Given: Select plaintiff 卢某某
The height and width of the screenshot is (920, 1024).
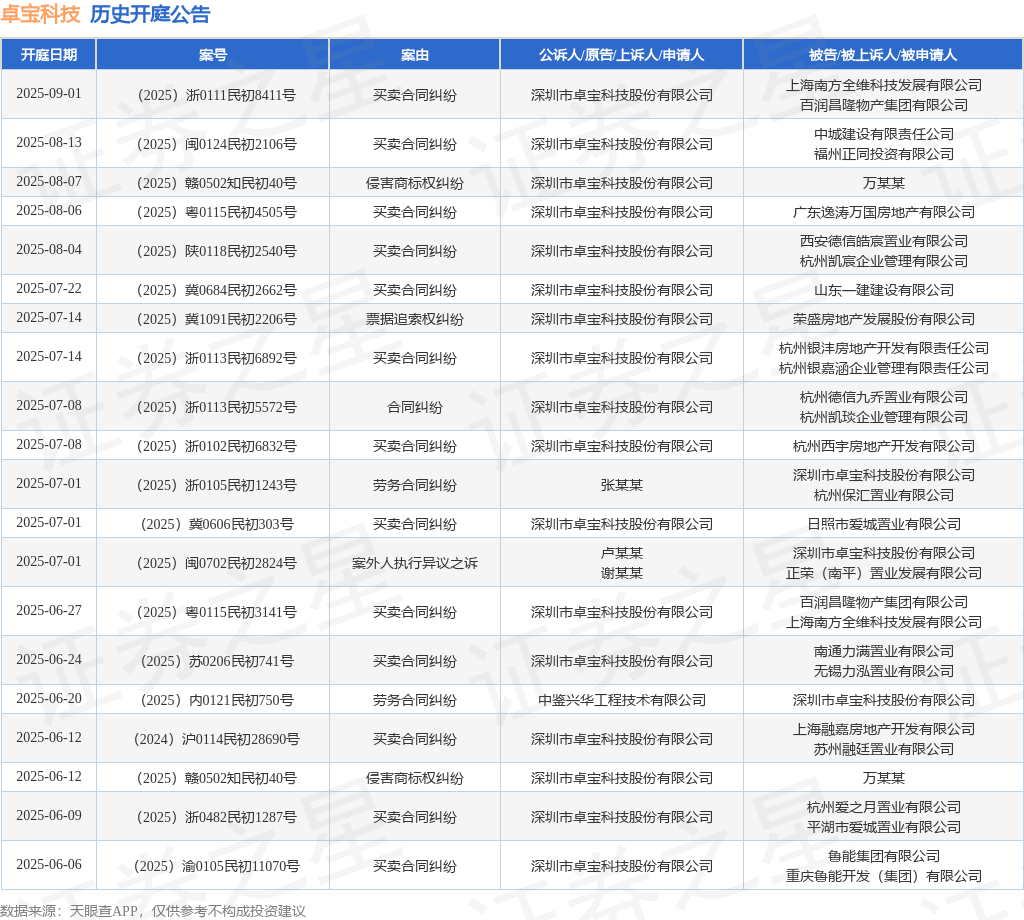Looking at the screenshot, I should pyautogui.click(x=622, y=553).
